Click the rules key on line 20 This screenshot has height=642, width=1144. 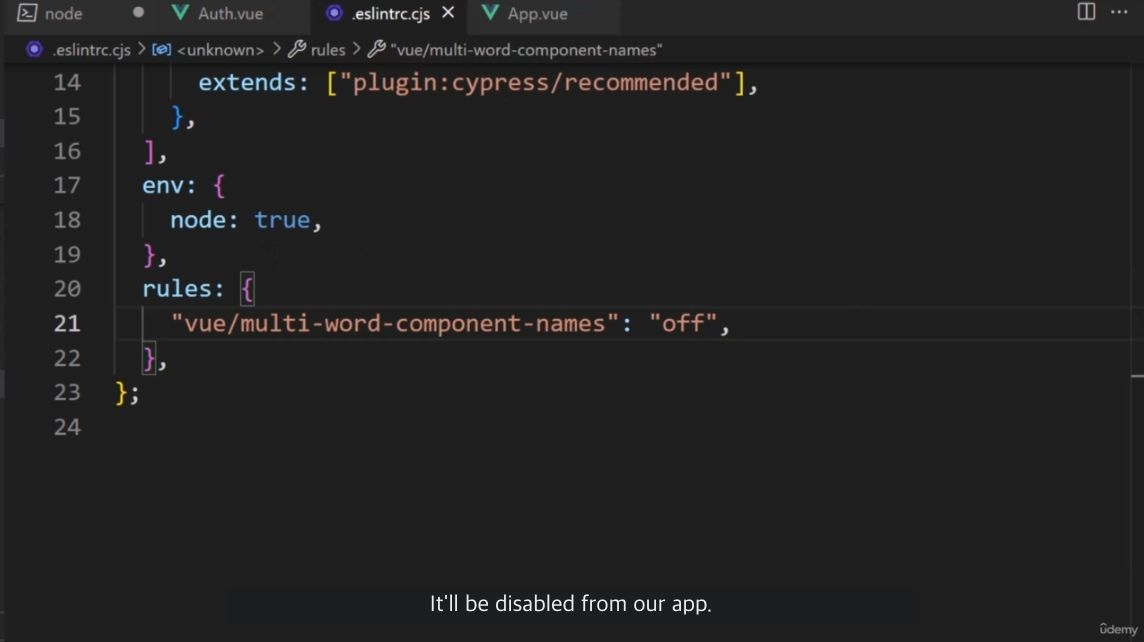click(176, 289)
